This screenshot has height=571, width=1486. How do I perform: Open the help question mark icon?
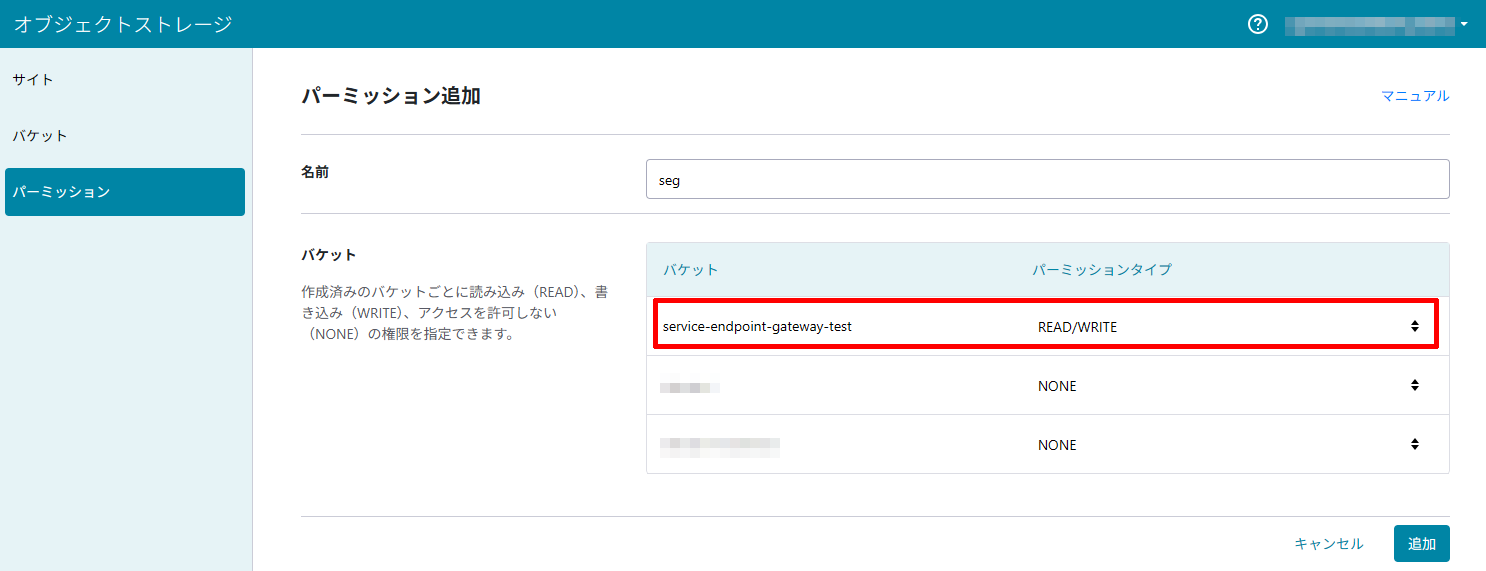pyautogui.click(x=1258, y=24)
